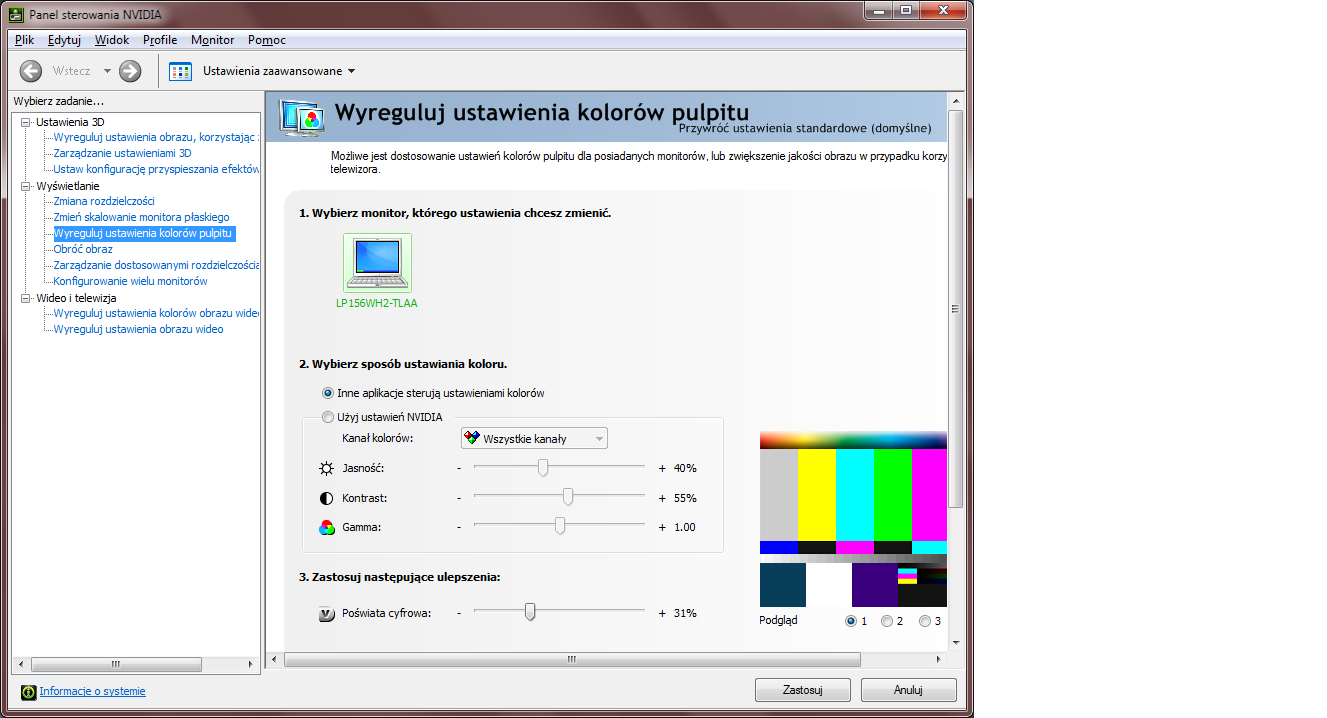Open 'Obróć obraz' in the task tree
The width and height of the screenshot is (1327, 718).
tap(83, 249)
